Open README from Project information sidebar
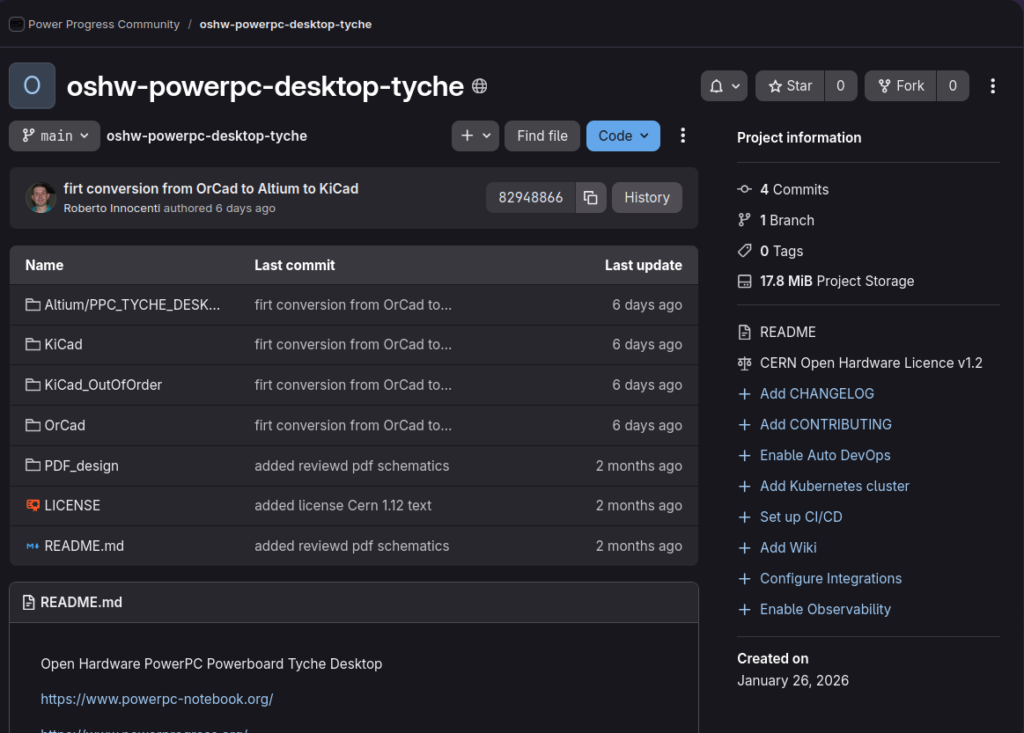Screen dimensions: 1024x733 [x=788, y=332]
